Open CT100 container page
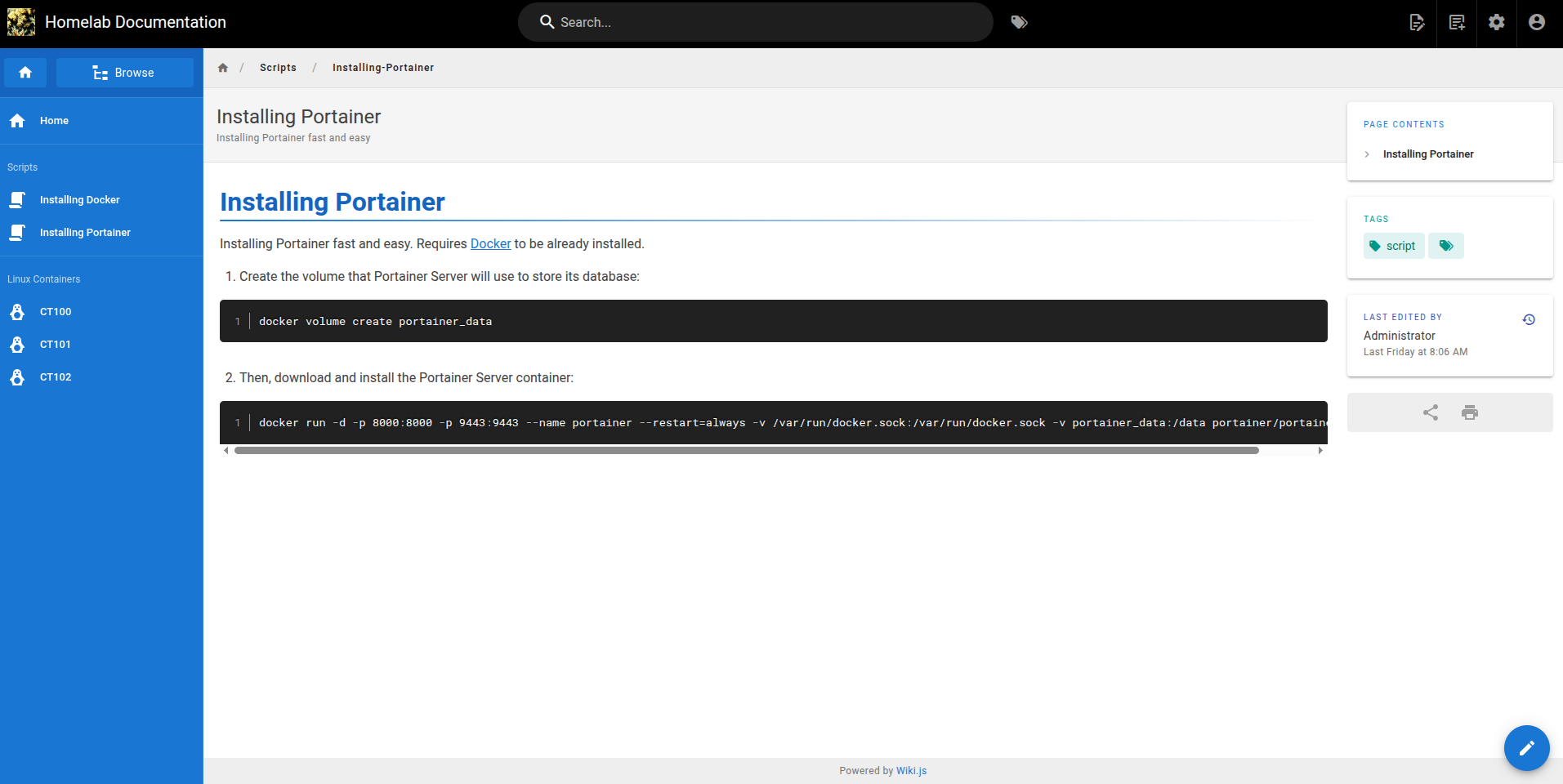Viewport: 1563px width, 784px height. pos(101,312)
